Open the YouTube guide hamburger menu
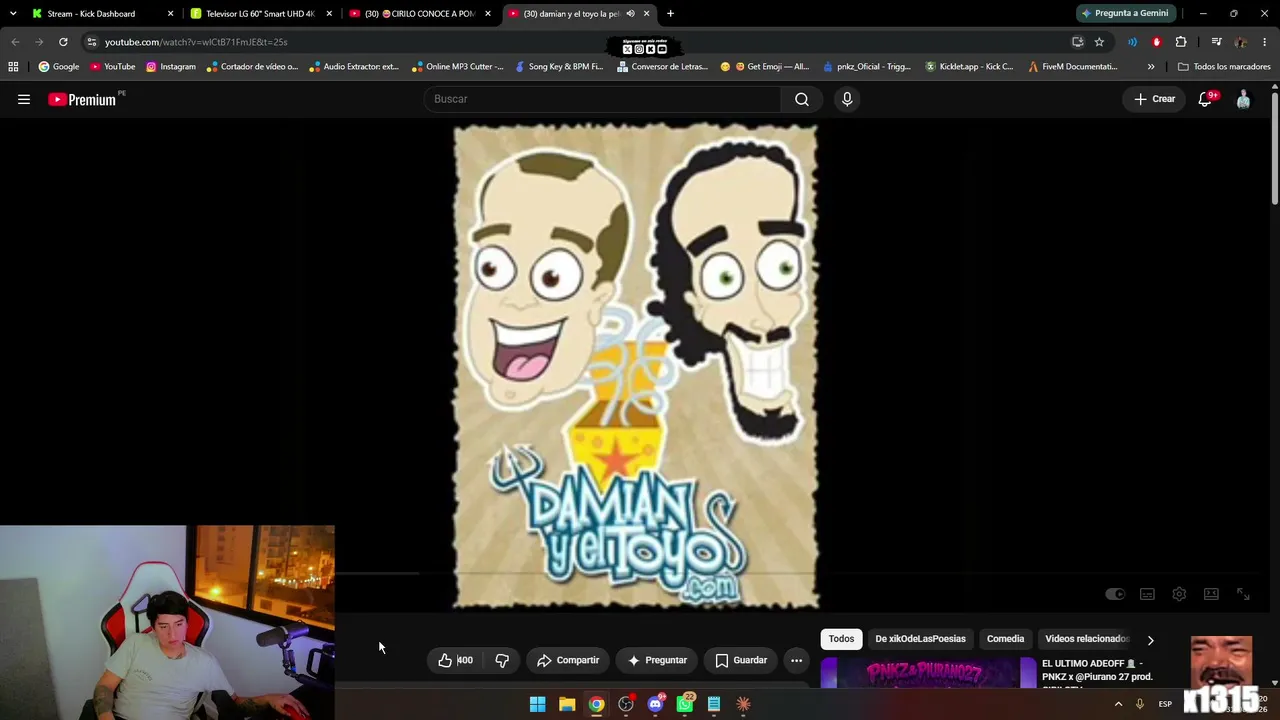1280x720 pixels. pos(24,99)
